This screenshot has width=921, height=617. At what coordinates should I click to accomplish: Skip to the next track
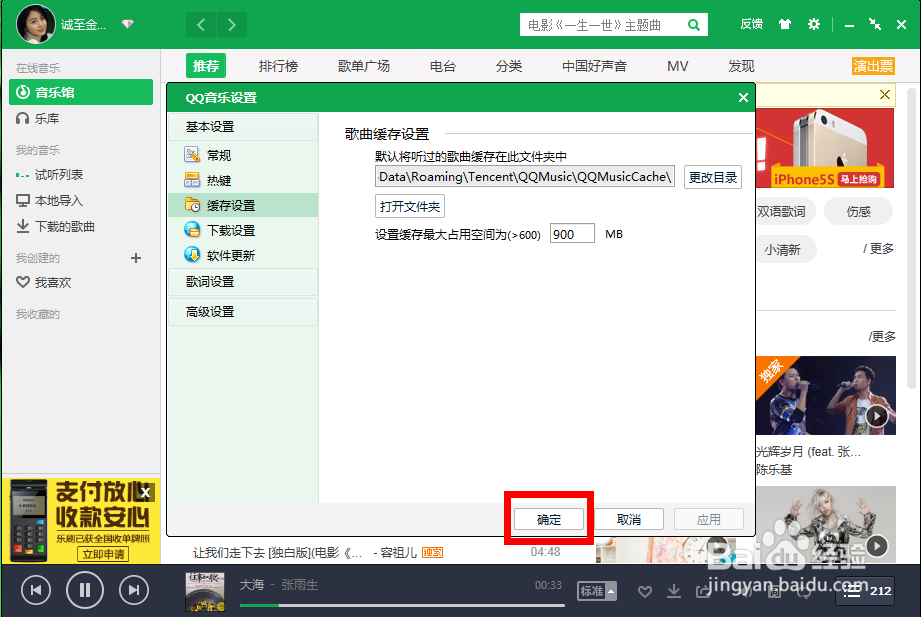pos(134,590)
